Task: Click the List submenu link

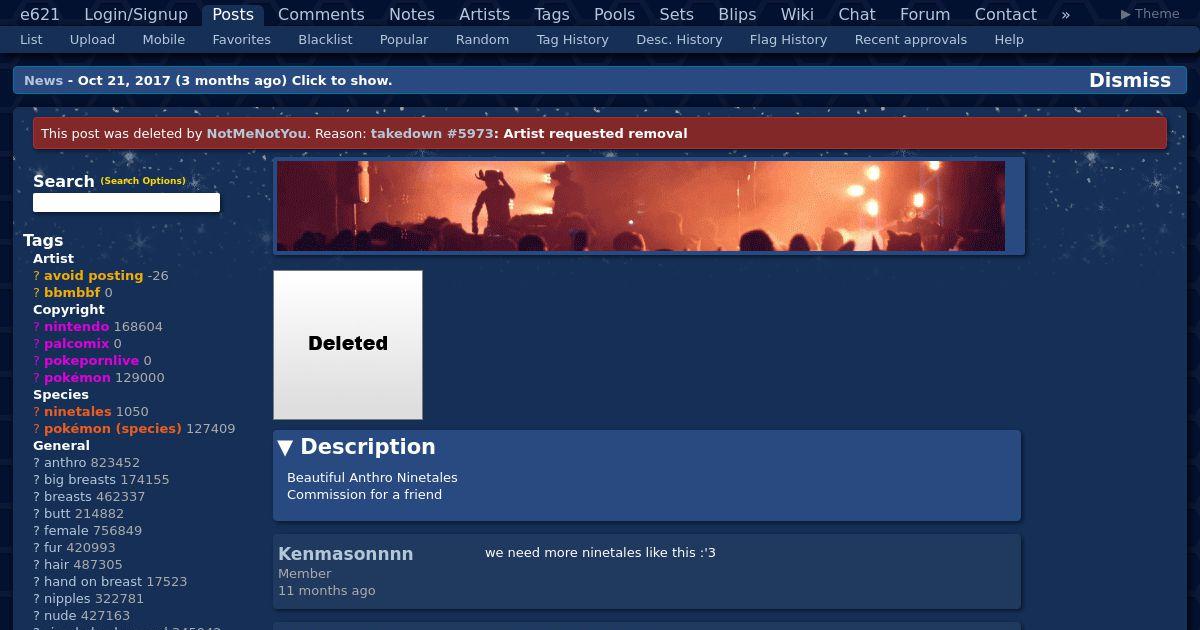Action: [x=31, y=40]
